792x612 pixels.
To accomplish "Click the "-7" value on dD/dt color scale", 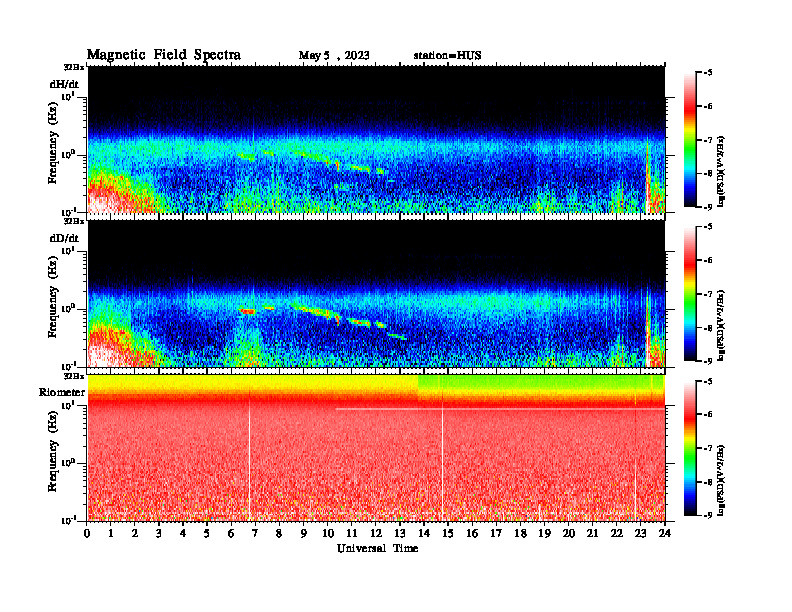I will tap(708, 294).
